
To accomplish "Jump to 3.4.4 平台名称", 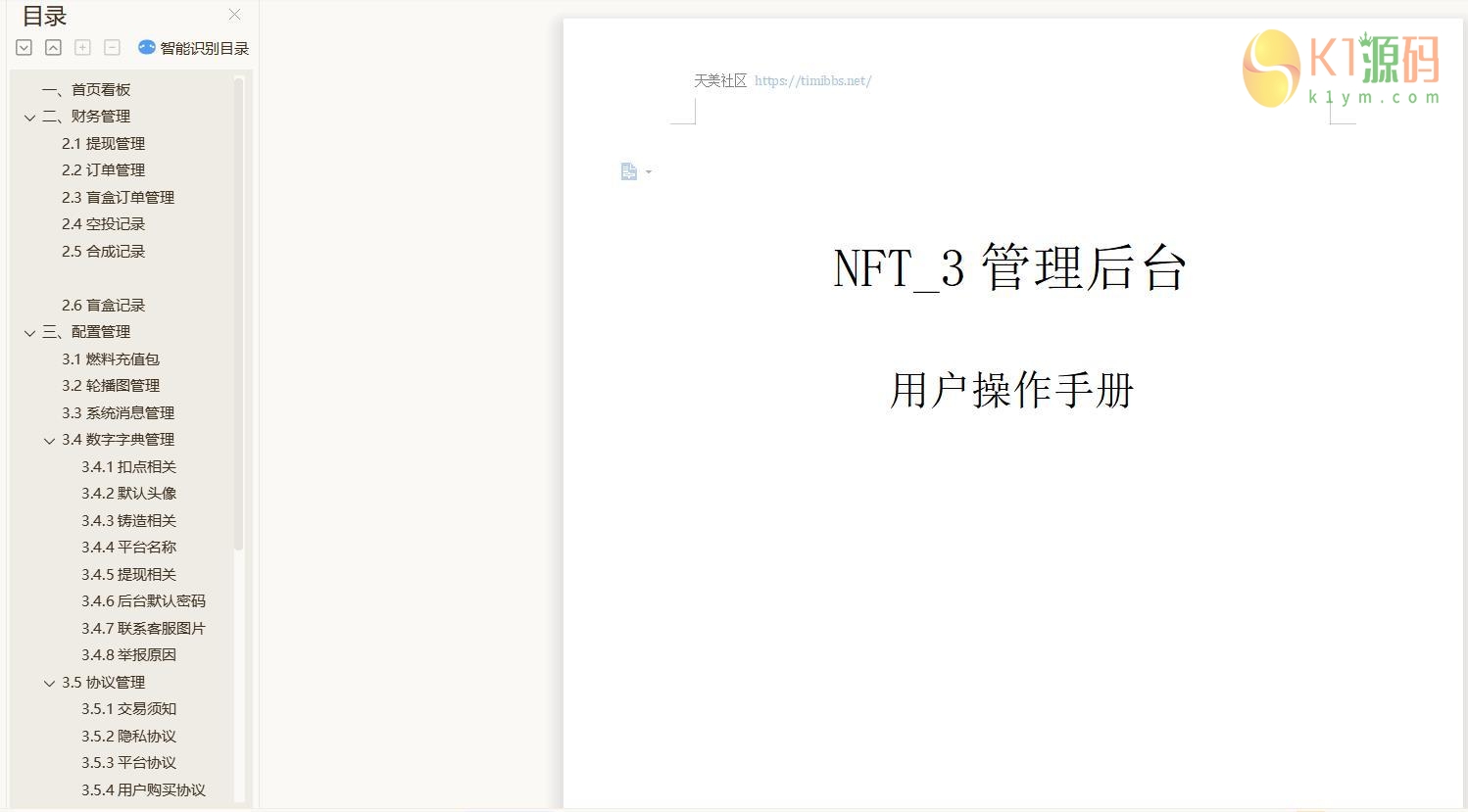I will tap(128, 548).
